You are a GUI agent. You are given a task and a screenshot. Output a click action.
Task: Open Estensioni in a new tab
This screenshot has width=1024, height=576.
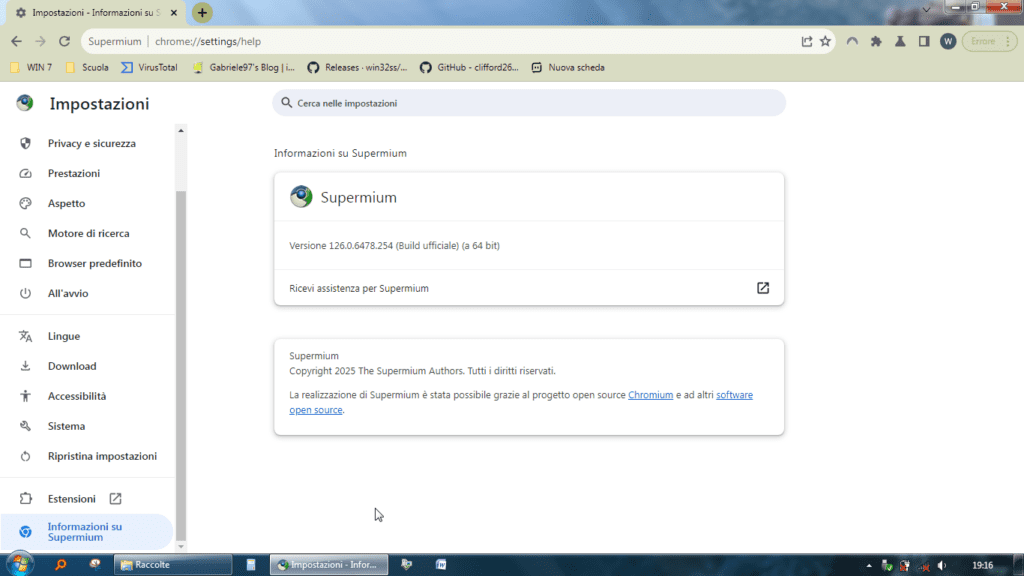(x=88, y=498)
